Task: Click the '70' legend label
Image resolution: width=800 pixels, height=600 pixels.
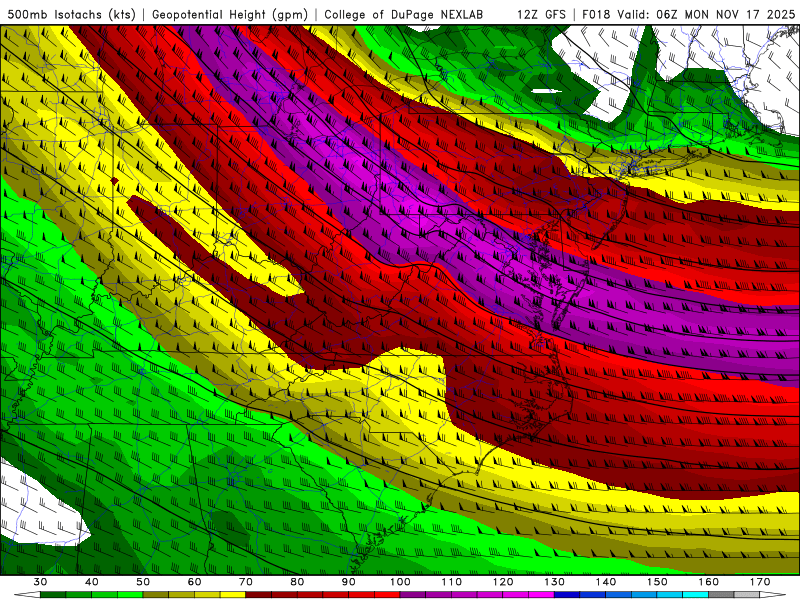Action: [x=246, y=582]
